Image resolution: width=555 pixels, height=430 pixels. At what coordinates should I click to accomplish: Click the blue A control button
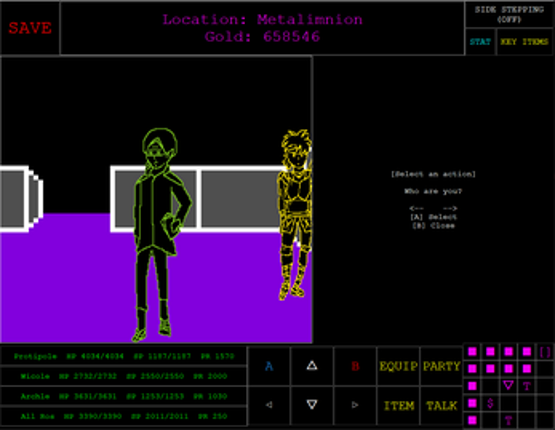[x=269, y=366]
